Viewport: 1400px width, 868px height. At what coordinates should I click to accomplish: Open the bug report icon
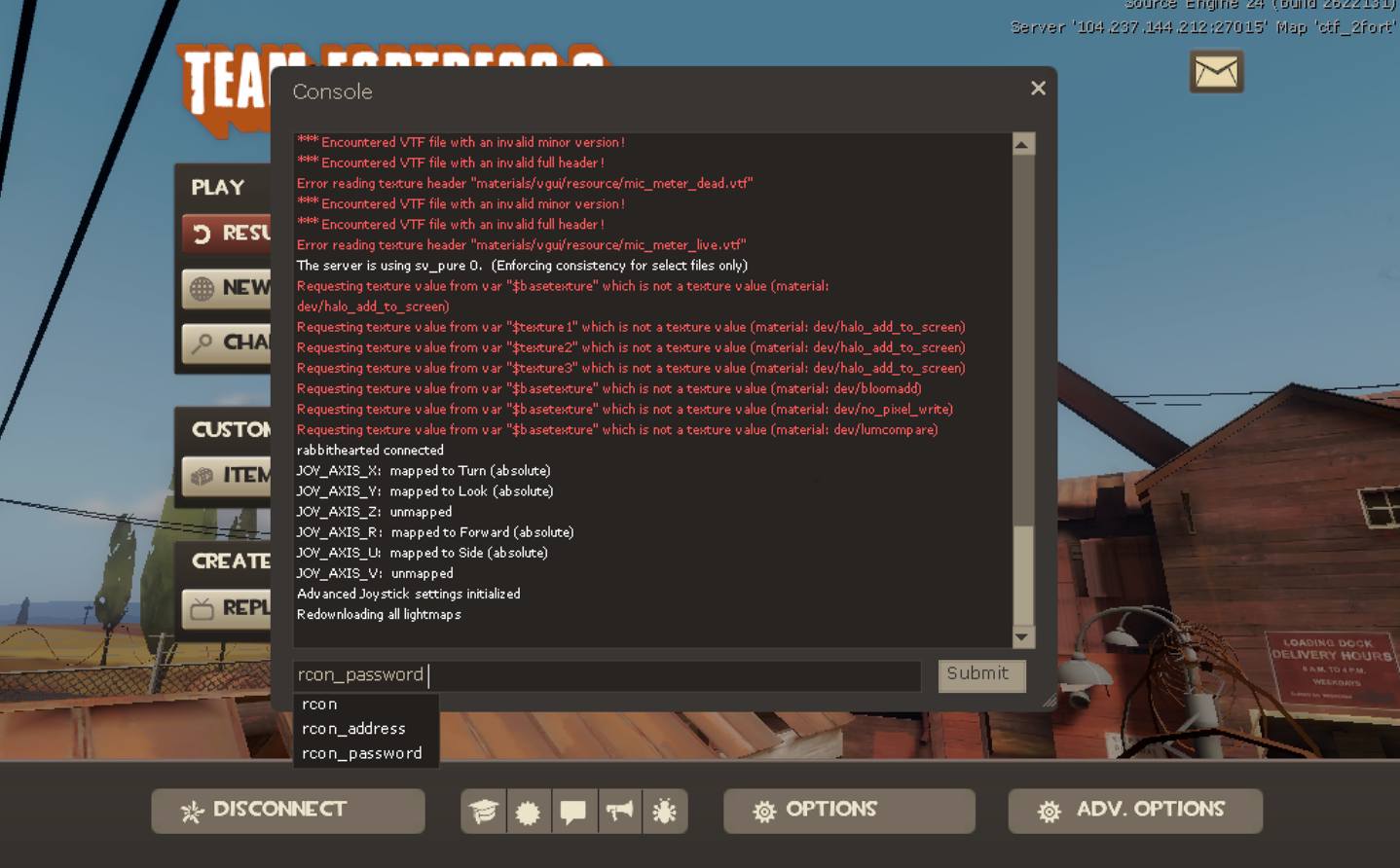[x=664, y=811]
